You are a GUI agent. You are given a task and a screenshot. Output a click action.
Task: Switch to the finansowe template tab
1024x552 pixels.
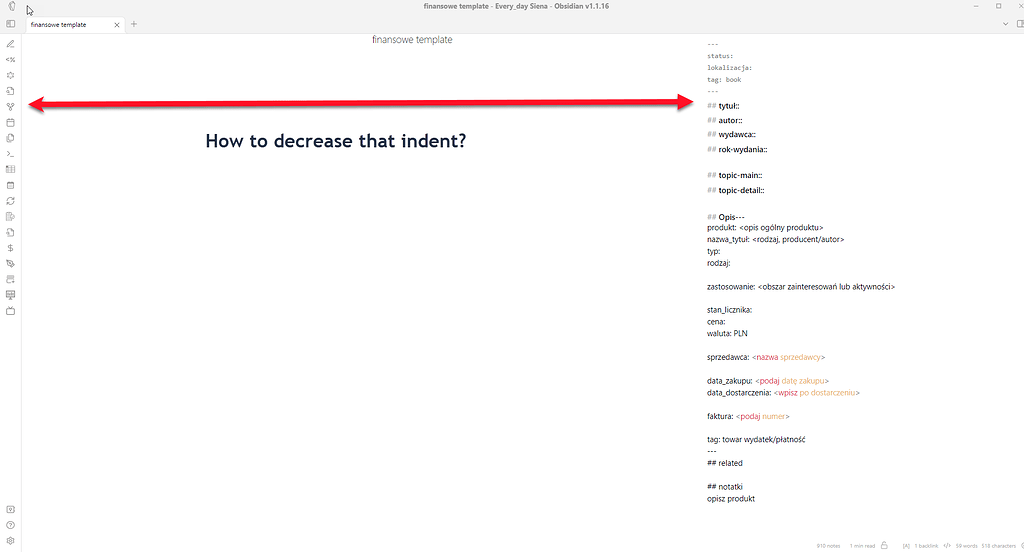pos(62,24)
